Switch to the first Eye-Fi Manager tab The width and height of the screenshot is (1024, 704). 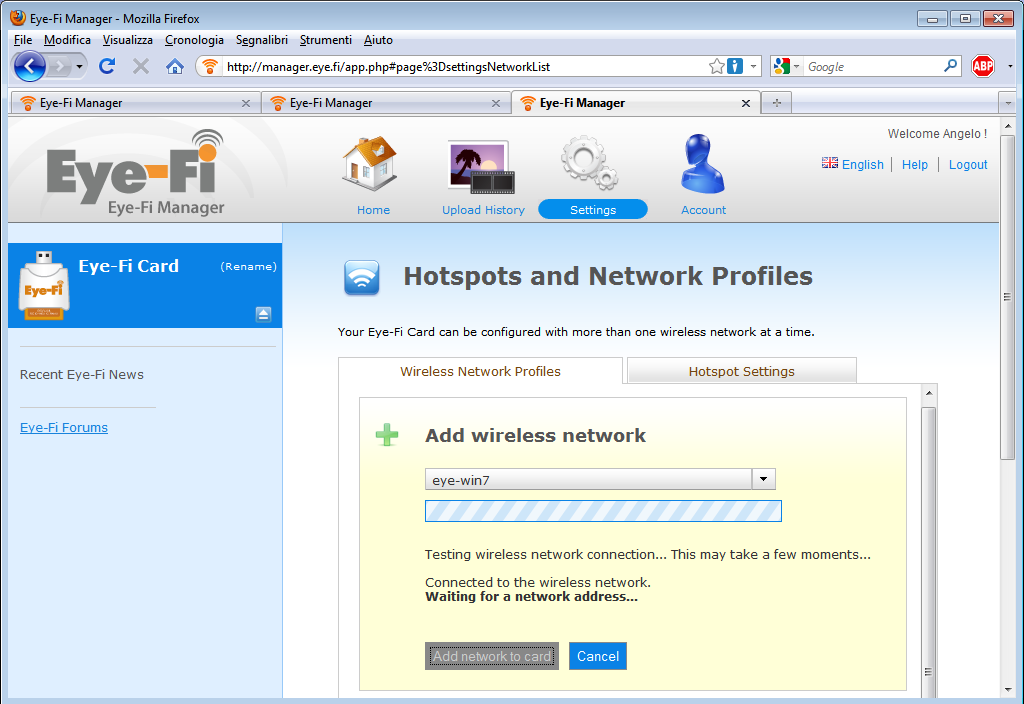[x=135, y=103]
